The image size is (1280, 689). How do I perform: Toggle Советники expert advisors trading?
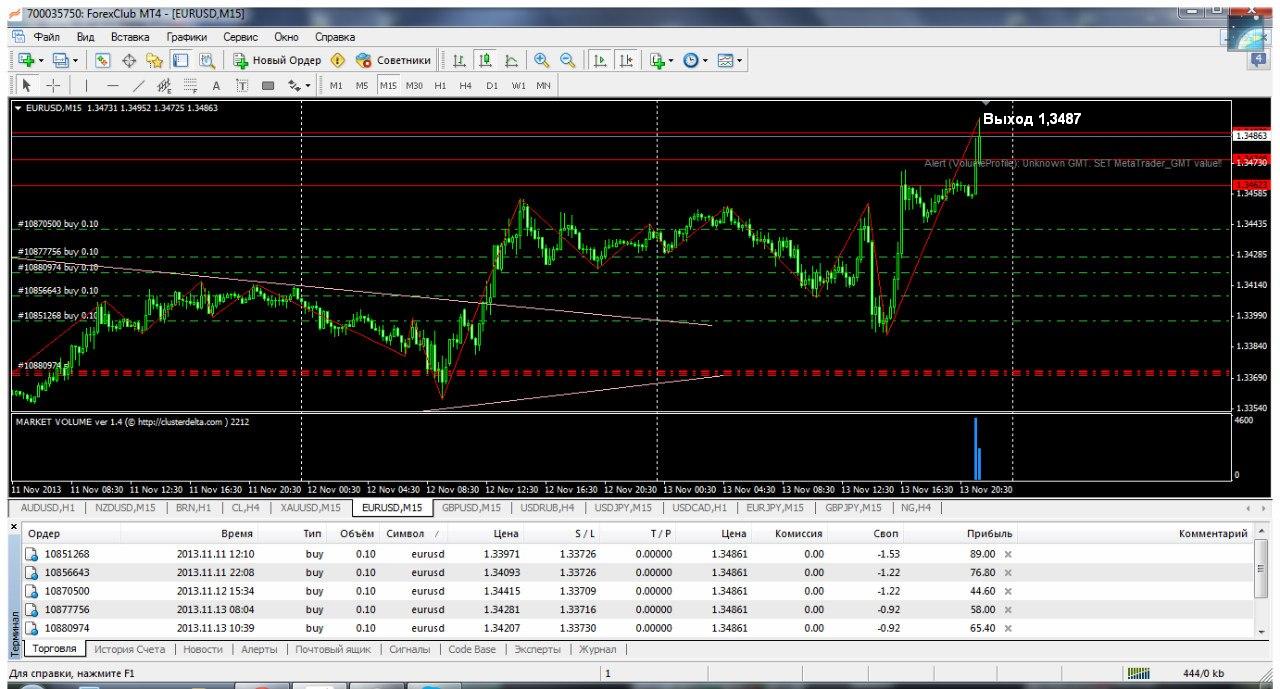393,60
